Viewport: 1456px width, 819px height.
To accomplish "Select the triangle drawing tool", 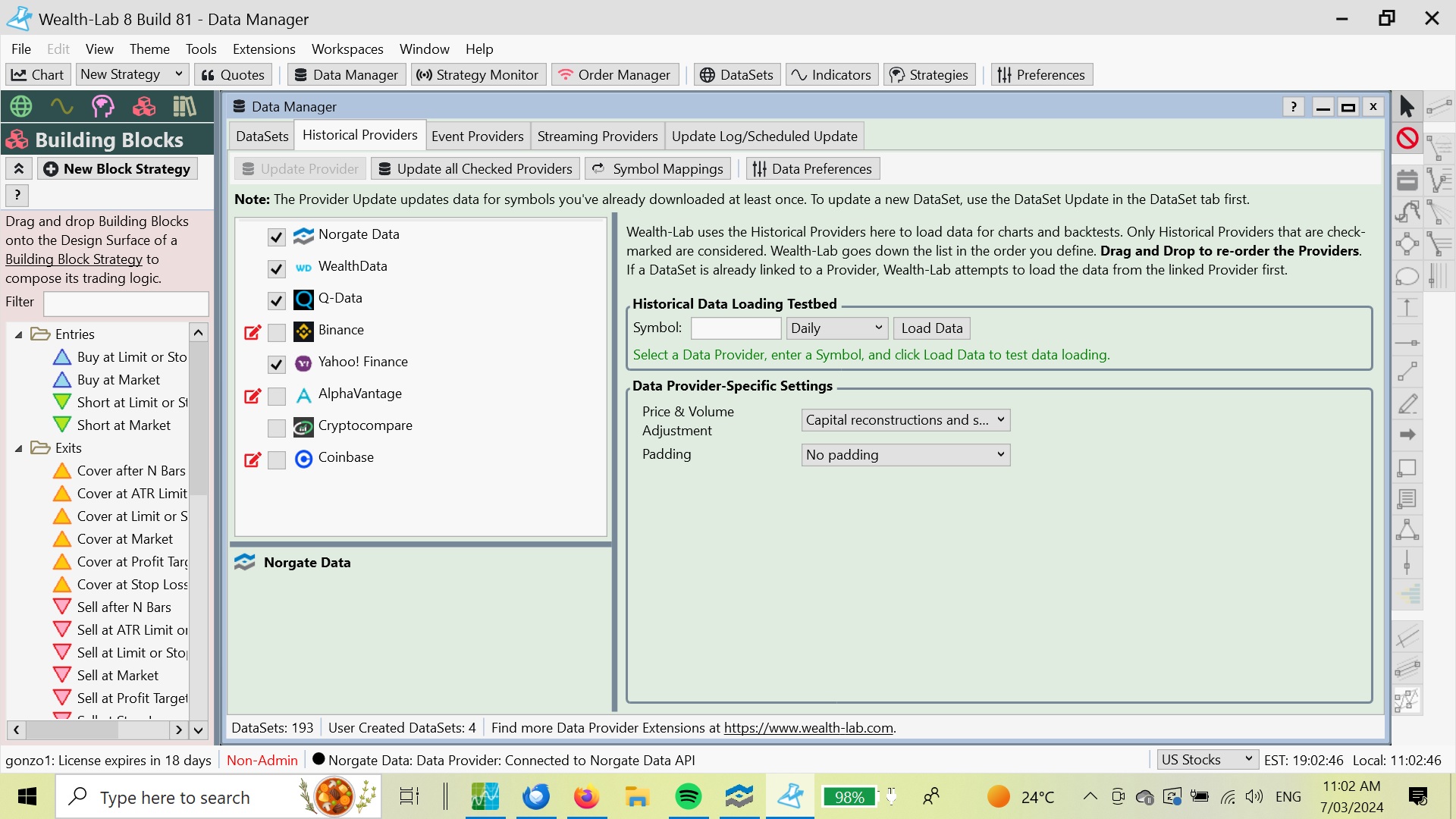I will tap(1407, 530).
